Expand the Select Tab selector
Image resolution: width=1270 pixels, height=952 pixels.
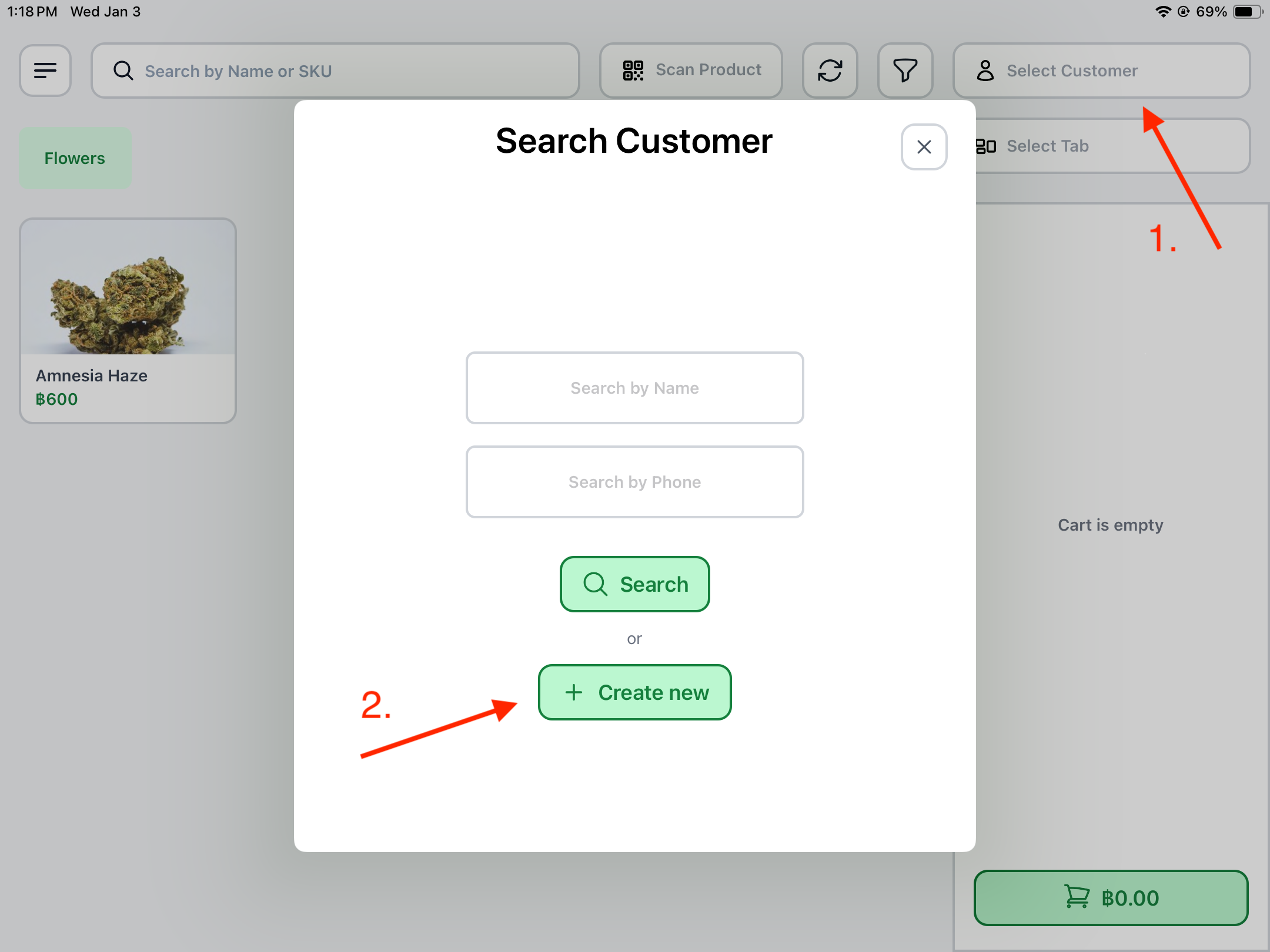click(x=1111, y=146)
